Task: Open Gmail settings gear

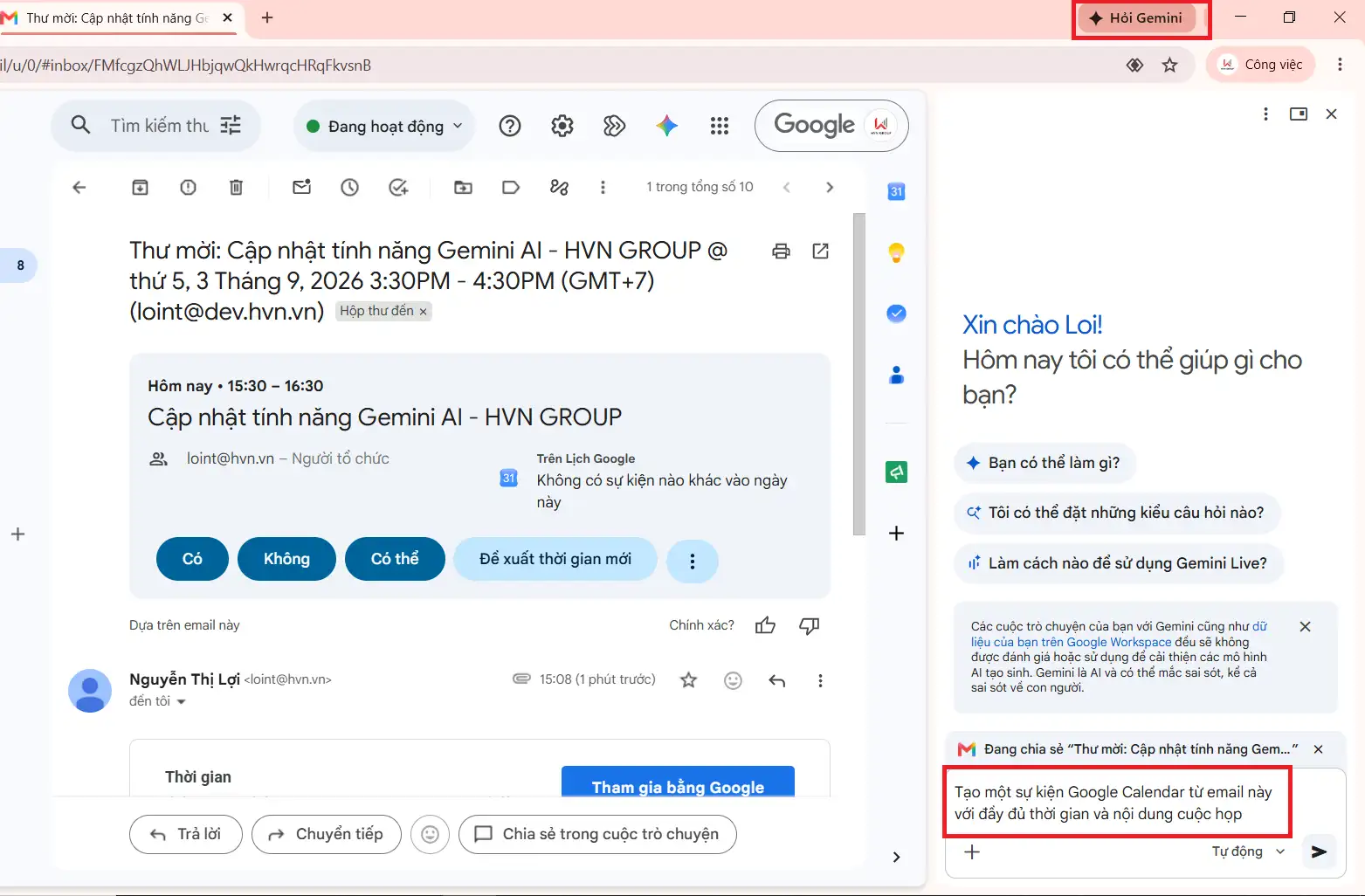Action: point(562,126)
